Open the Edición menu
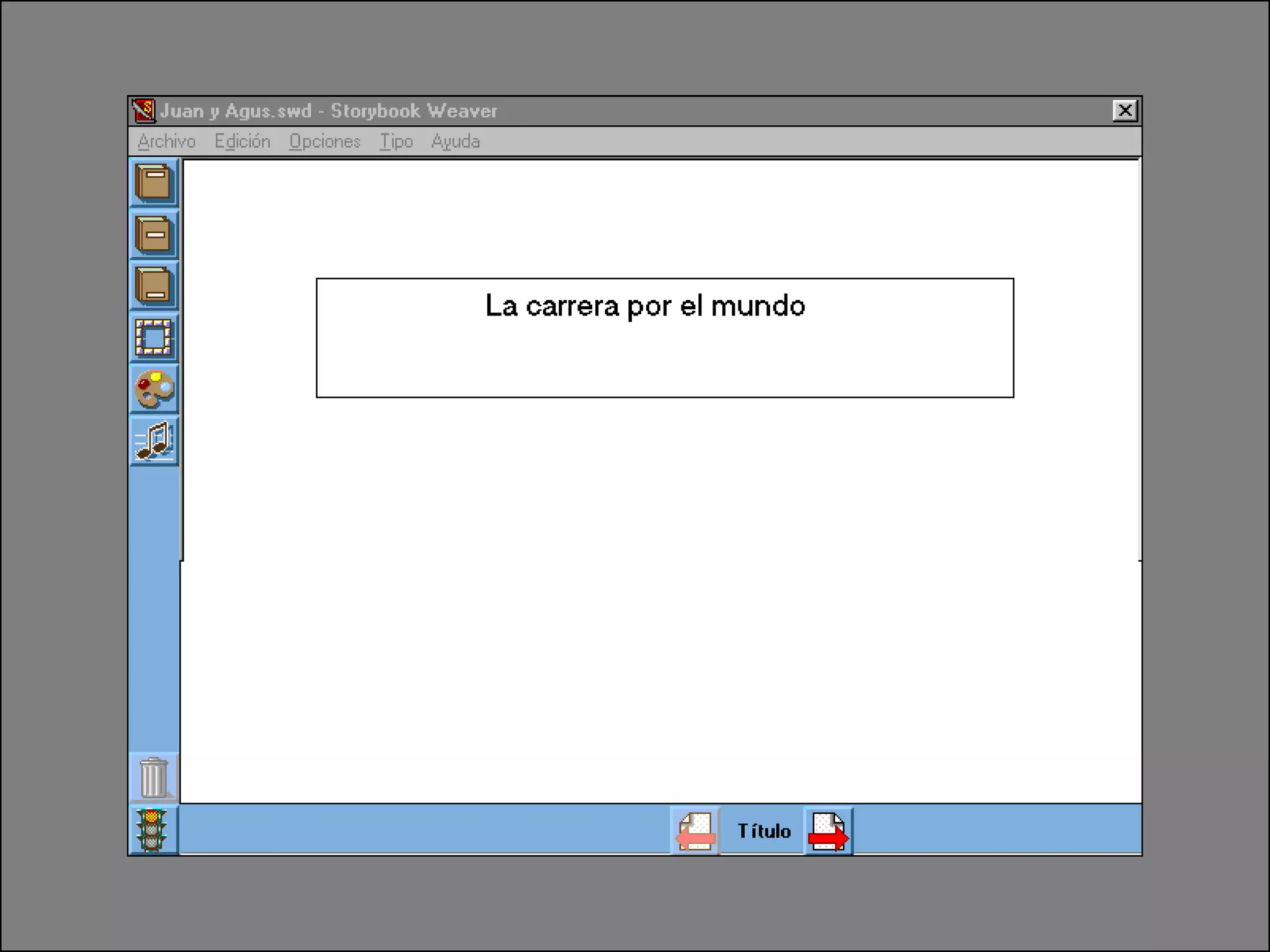This screenshot has width=1270, height=952. [x=242, y=141]
